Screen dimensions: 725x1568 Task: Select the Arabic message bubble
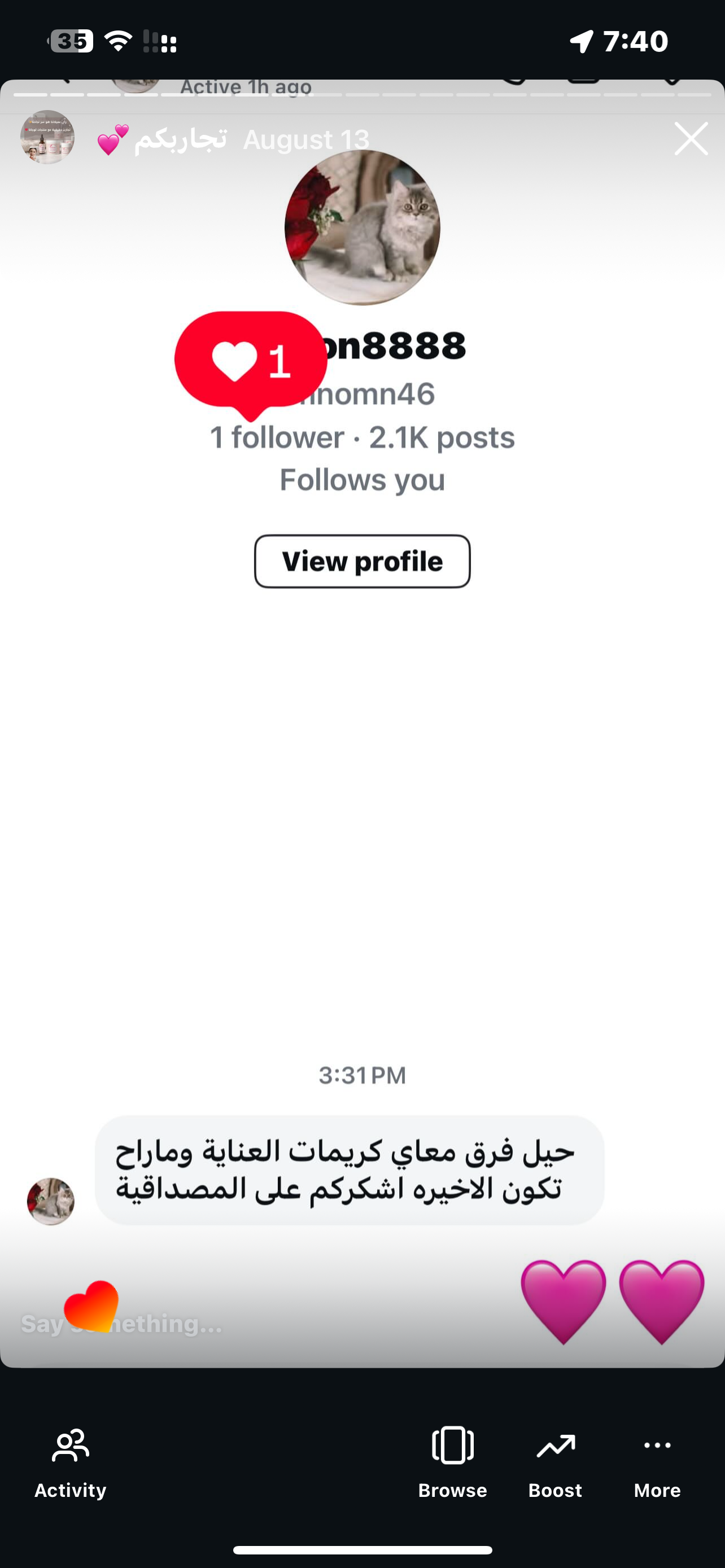(x=350, y=1170)
